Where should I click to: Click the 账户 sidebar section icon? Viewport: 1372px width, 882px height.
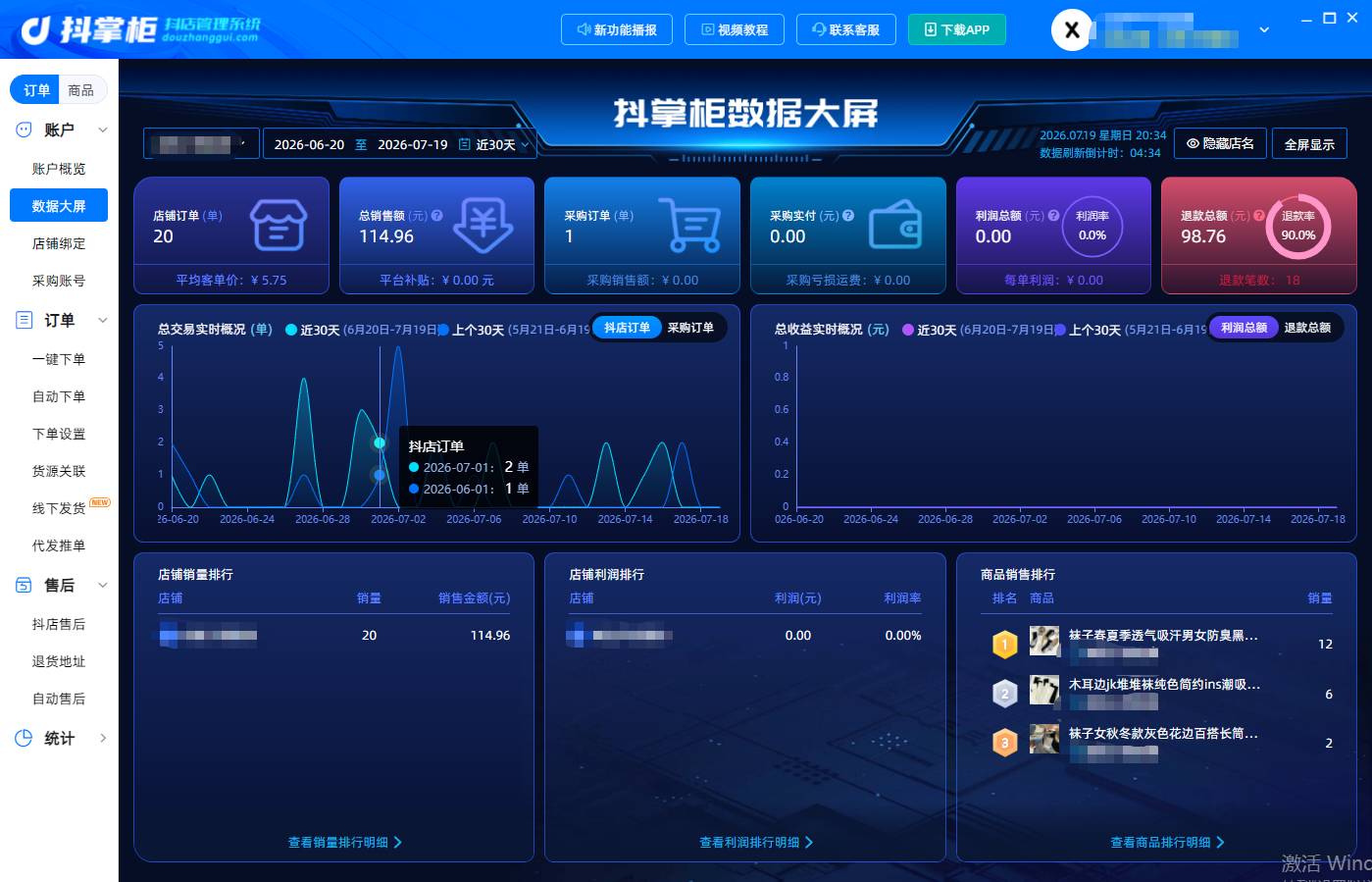pos(25,130)
